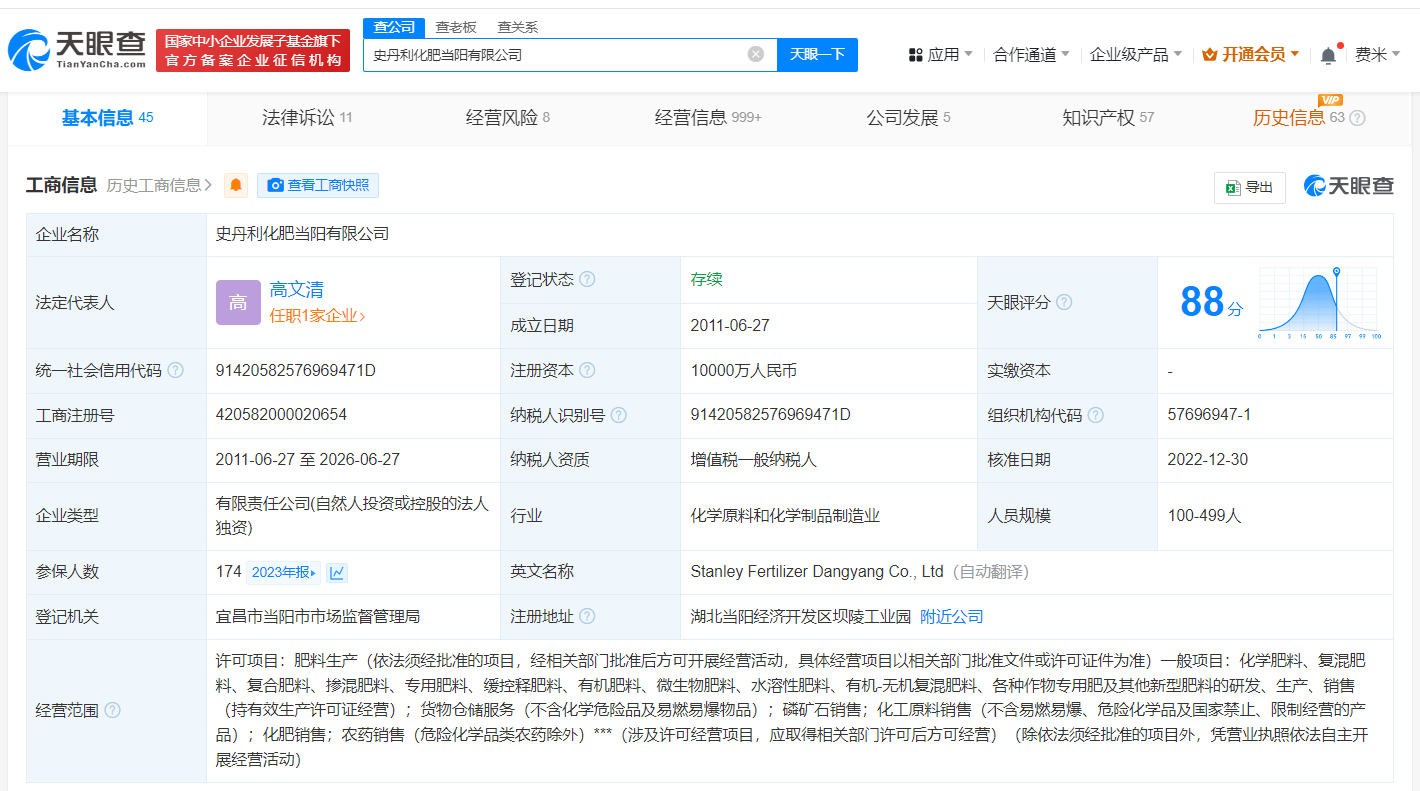Open the 应用 dropdown menu

click(x=940, y=55)
